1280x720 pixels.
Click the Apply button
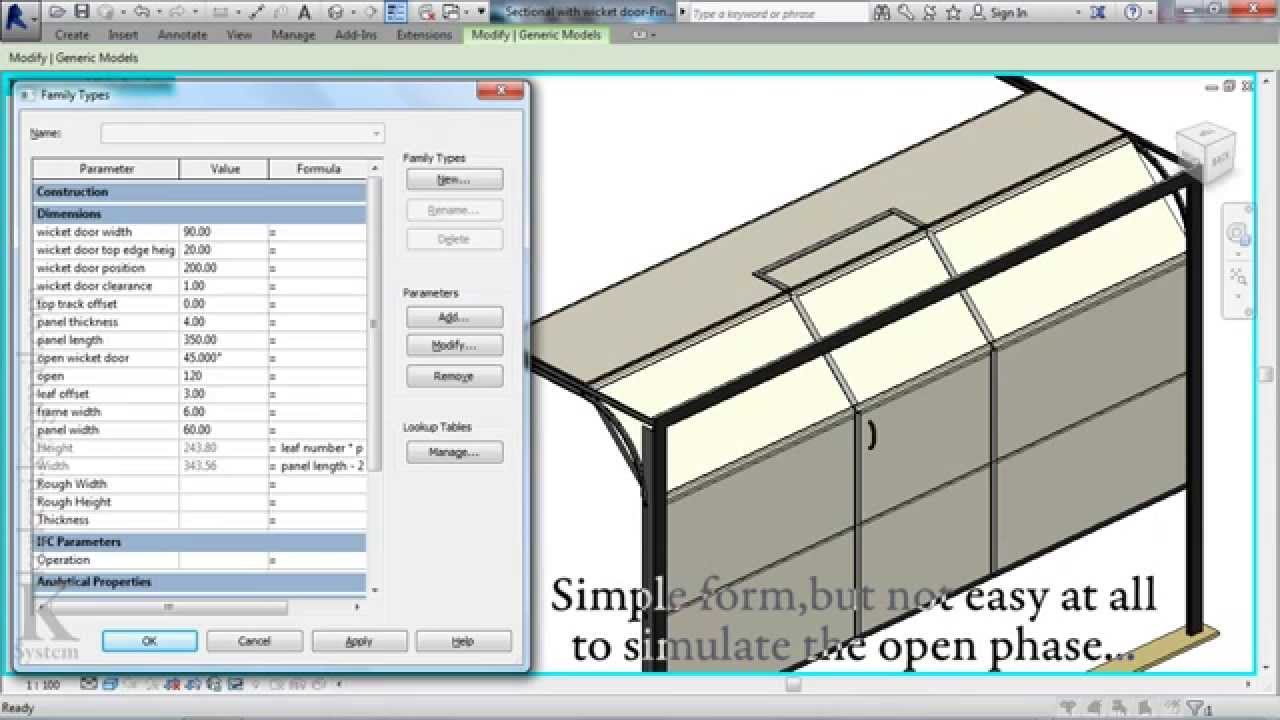coord(359,641)
